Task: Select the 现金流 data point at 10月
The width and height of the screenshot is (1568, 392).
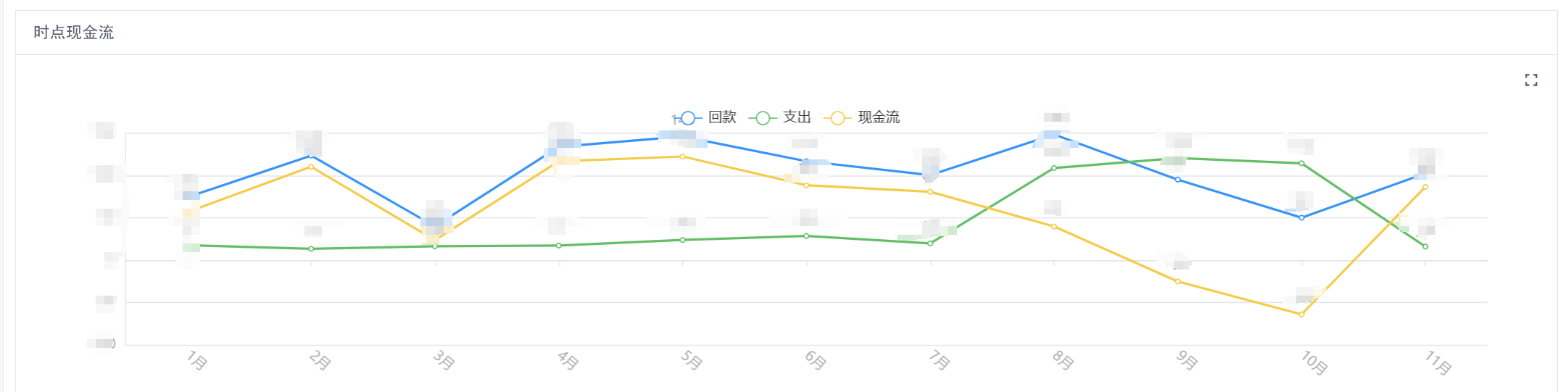Action: (1301, 314)
